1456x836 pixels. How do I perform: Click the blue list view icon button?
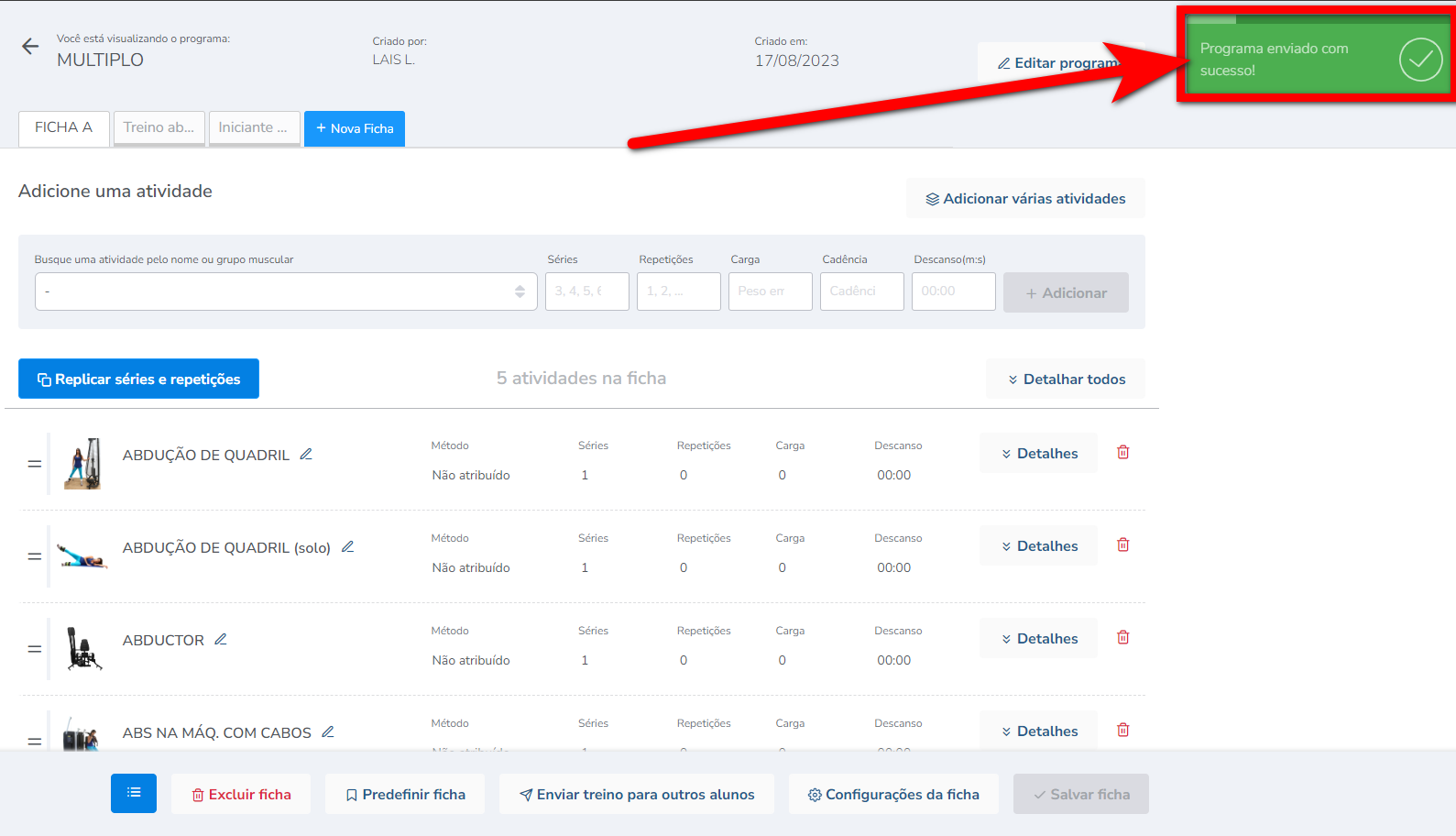134,793
